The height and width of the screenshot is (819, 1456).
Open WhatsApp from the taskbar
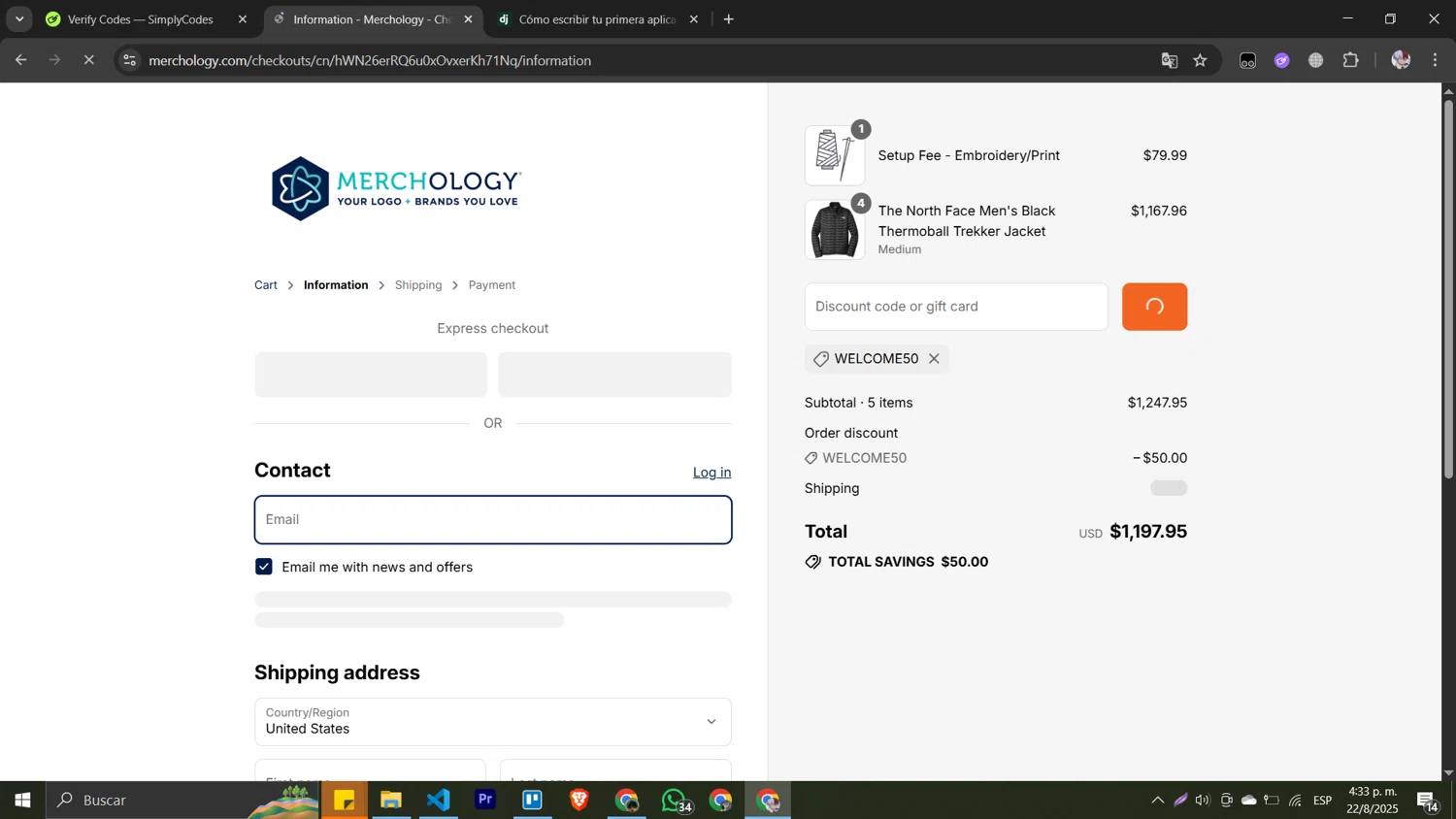(675, 801)
